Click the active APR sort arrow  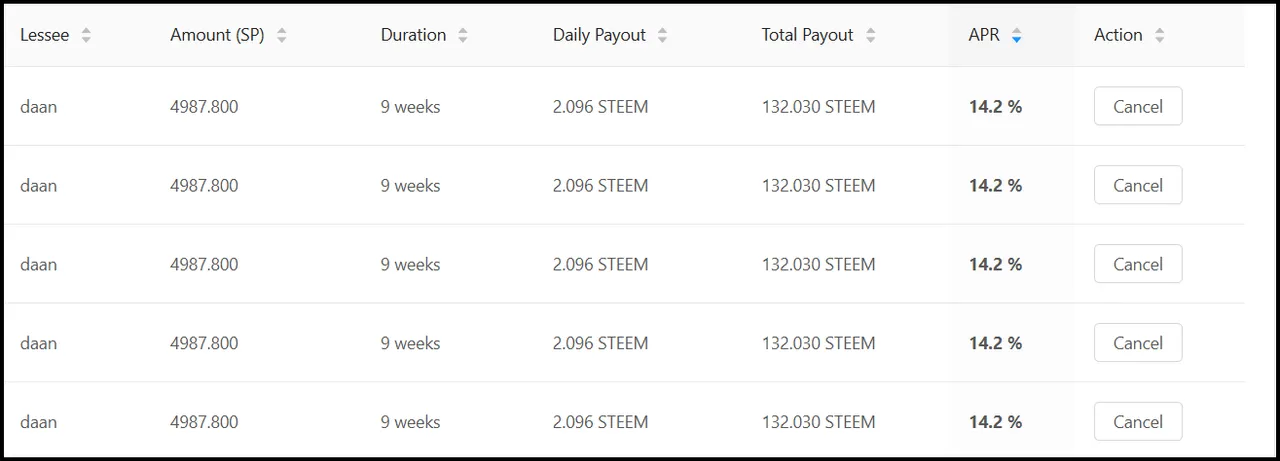click(x=1016, y=36)
